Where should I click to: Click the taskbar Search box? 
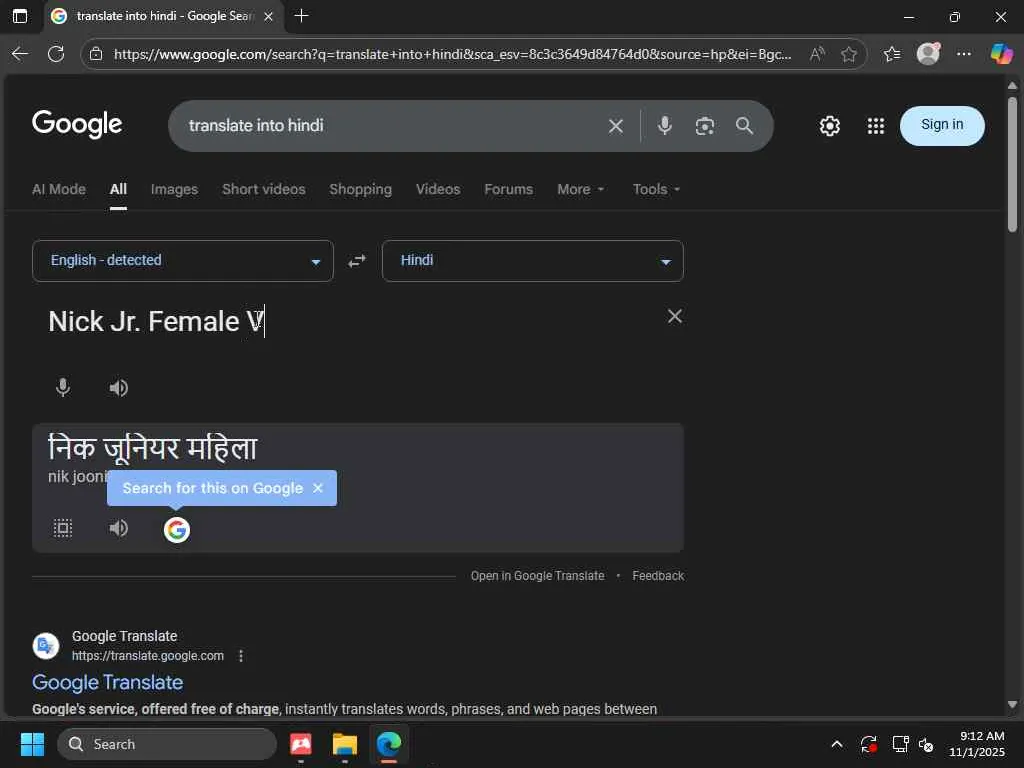click(x=167, y=744)
